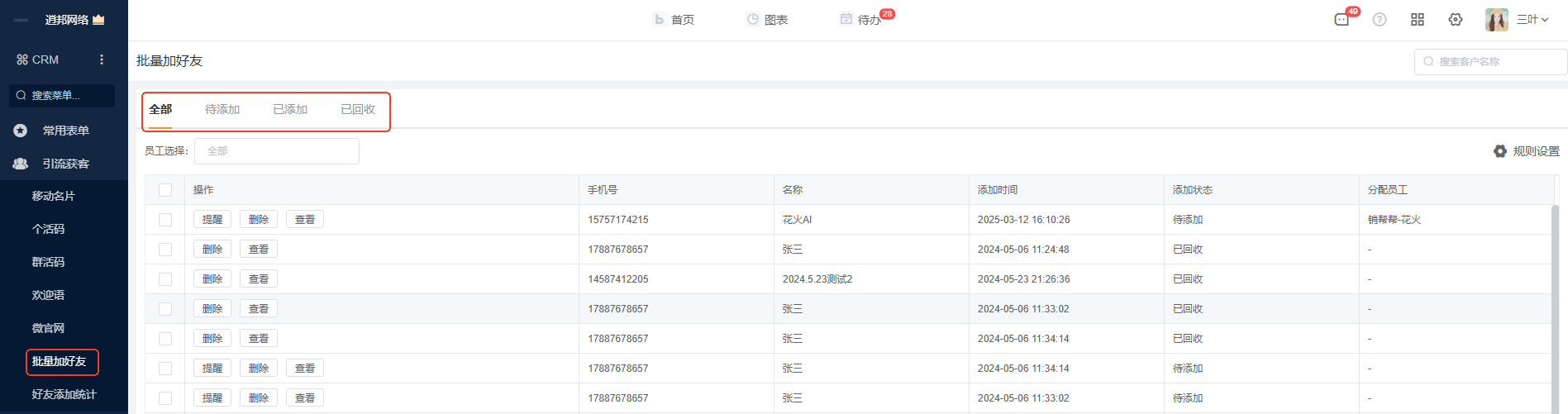Switch to the 已回收 tab
Screen dimensions: 1568x414
coord(358,110)
